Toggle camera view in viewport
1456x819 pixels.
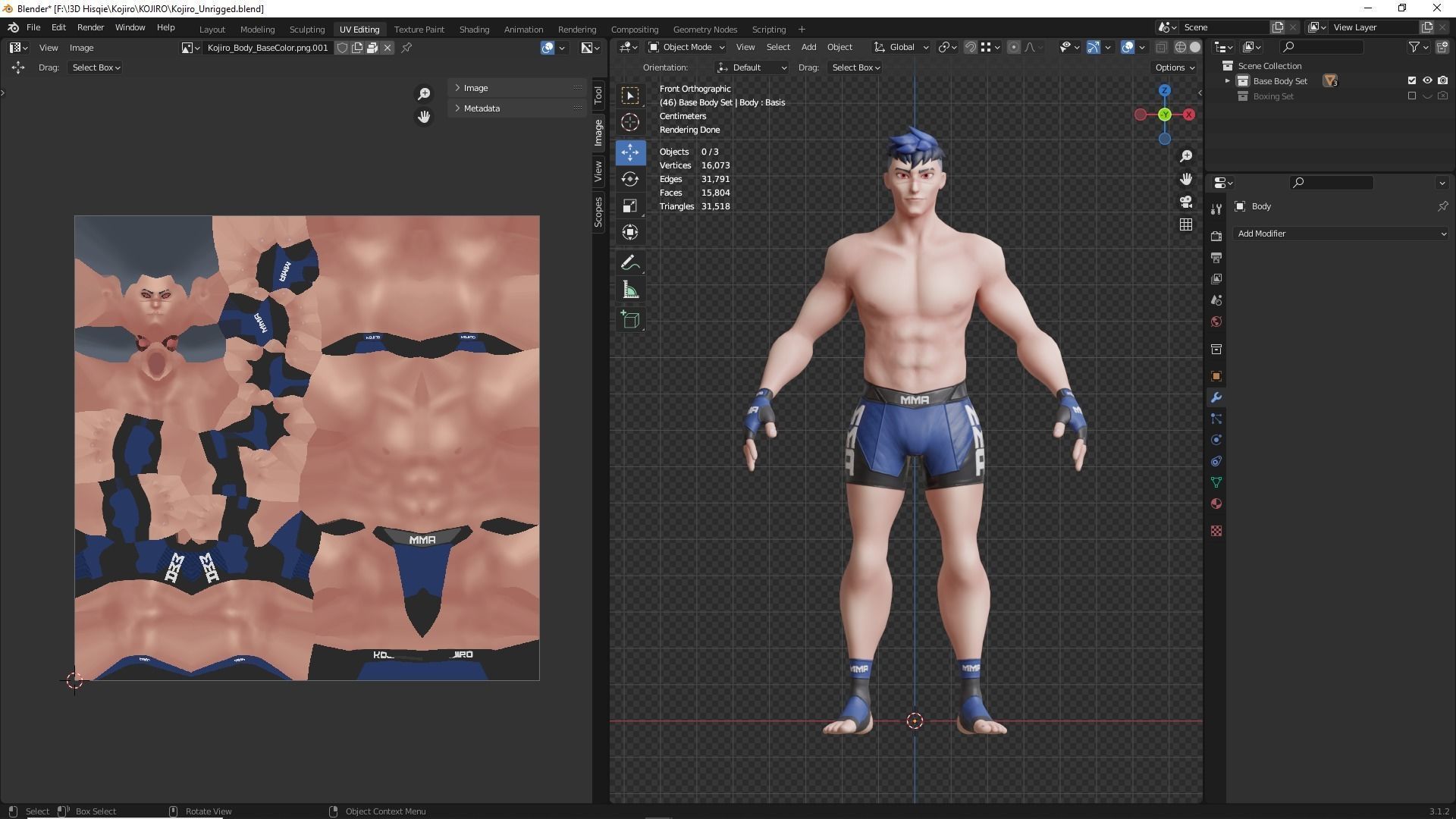coord(1186,202)
